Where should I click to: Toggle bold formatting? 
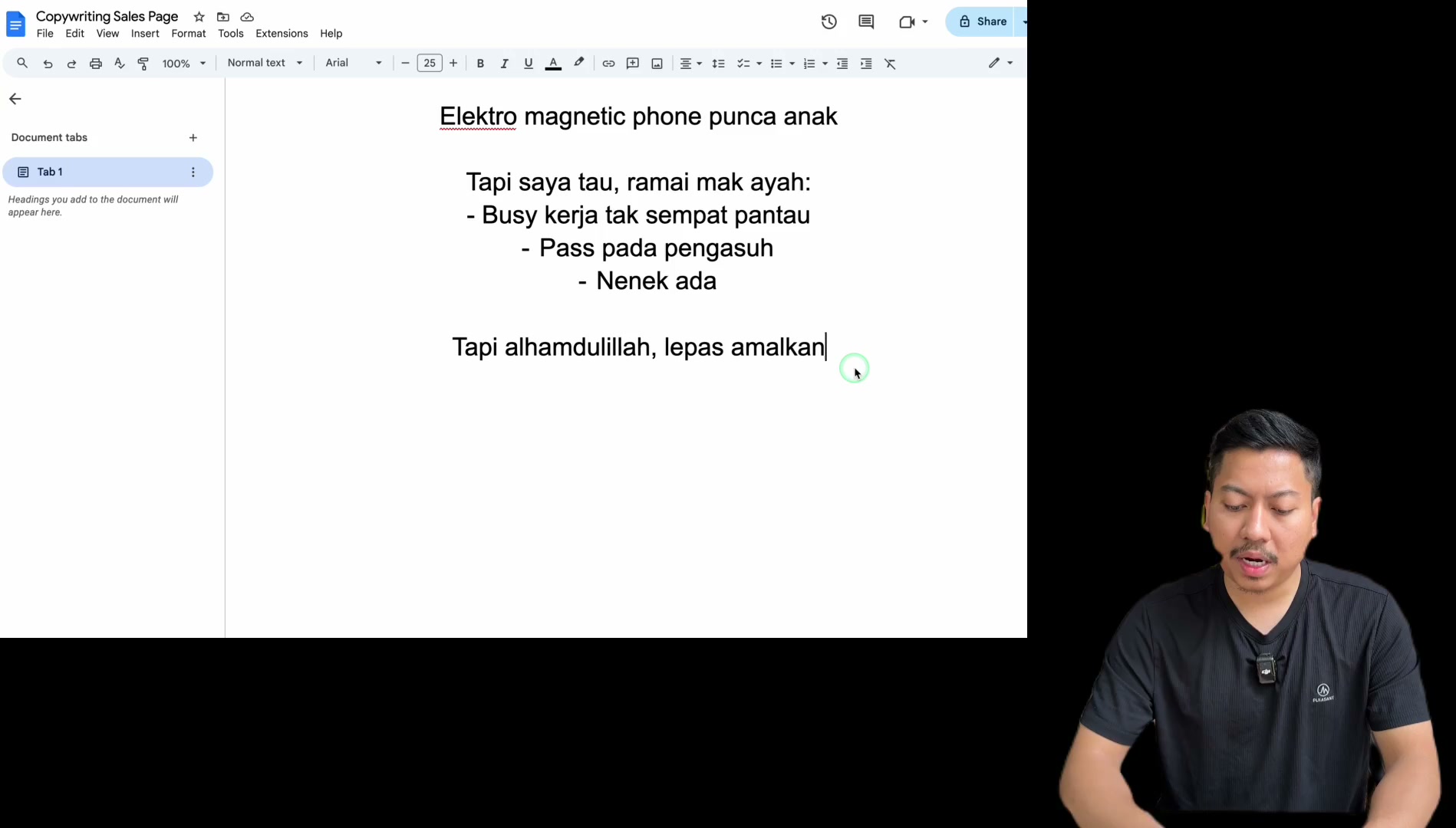tap(480, 64)
